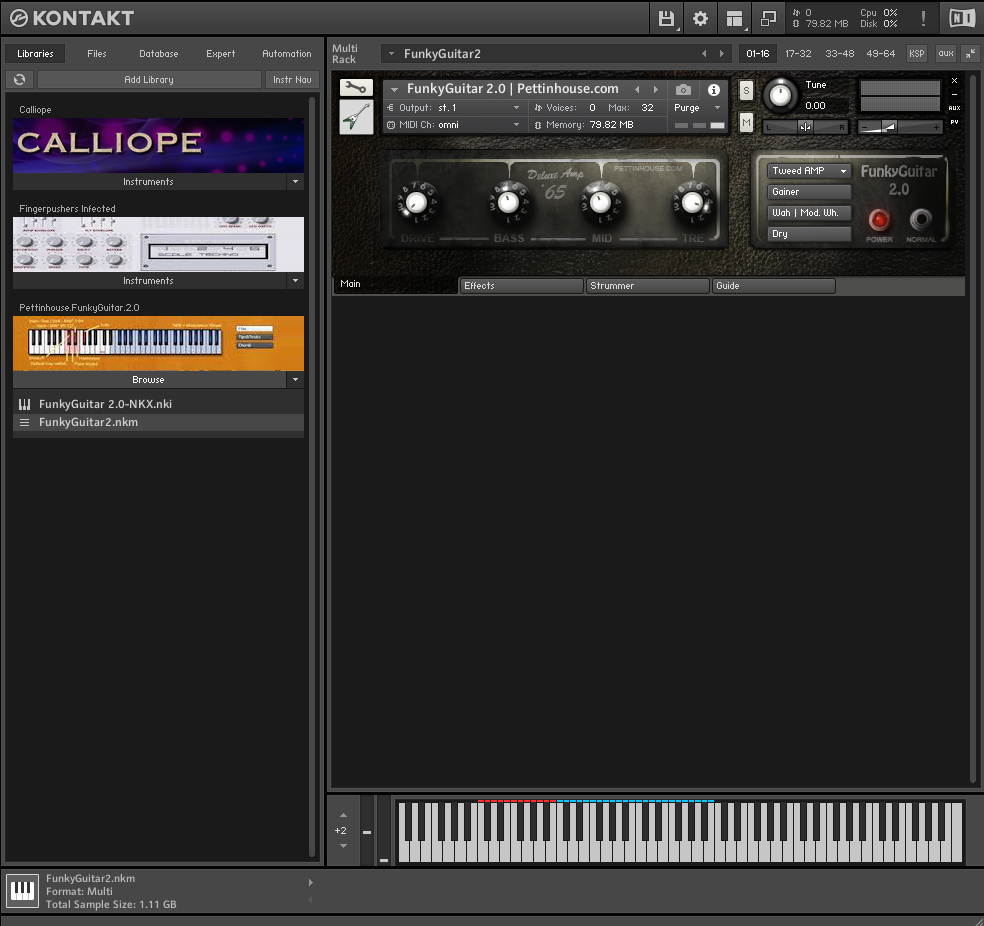Expand the status bar info arrow
The width and height of the screenshot is (984, 926).
point(311,883)
